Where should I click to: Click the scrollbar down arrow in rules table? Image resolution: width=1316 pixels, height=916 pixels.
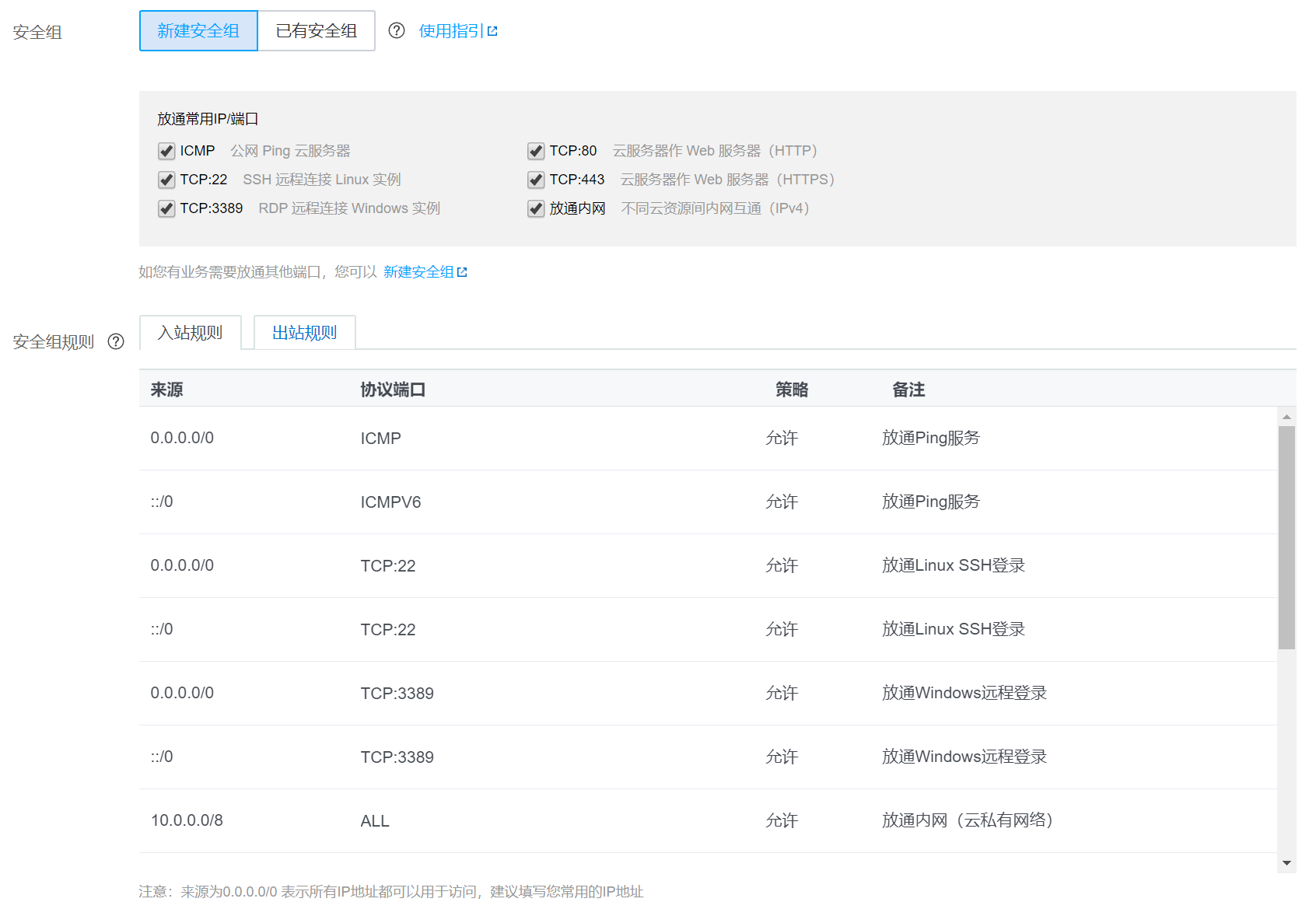click(1286, 863)
